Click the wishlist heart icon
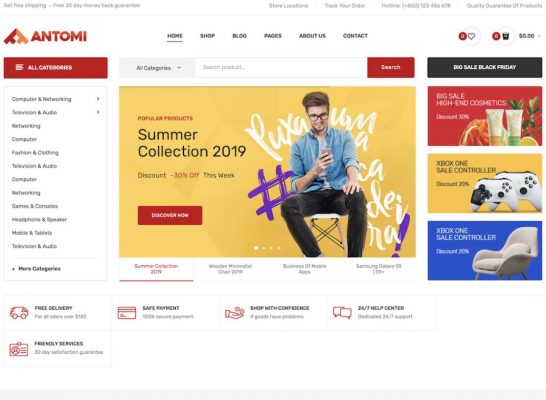The width and height of the screenshot is (546, 400). [x=471, y=36]
